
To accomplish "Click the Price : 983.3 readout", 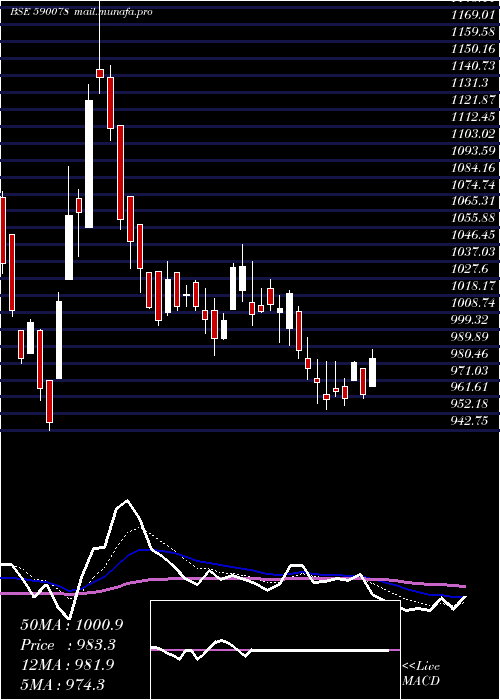I will [x=68, y=645].
